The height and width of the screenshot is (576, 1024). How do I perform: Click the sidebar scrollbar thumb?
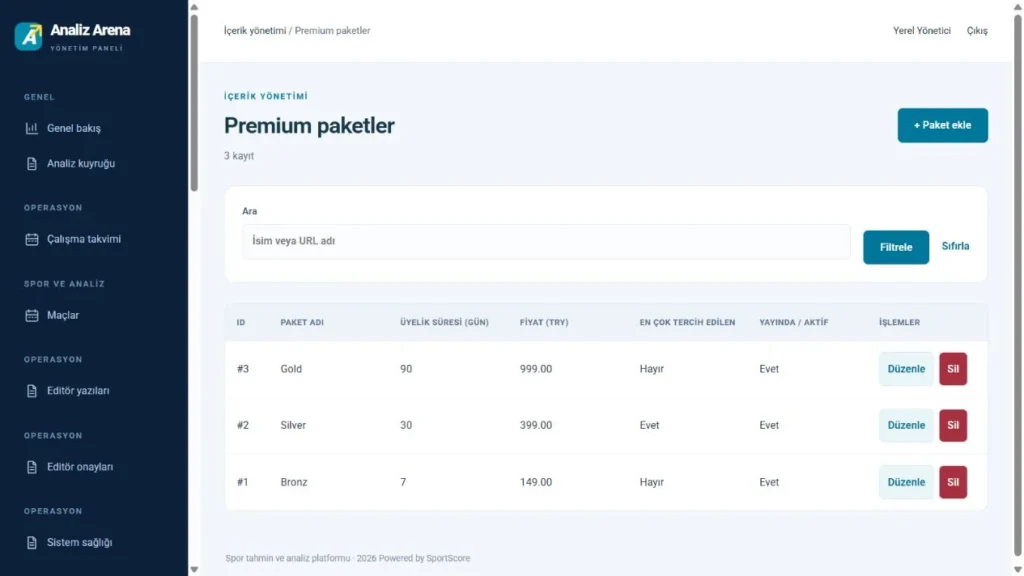click(x=194, y=103)
